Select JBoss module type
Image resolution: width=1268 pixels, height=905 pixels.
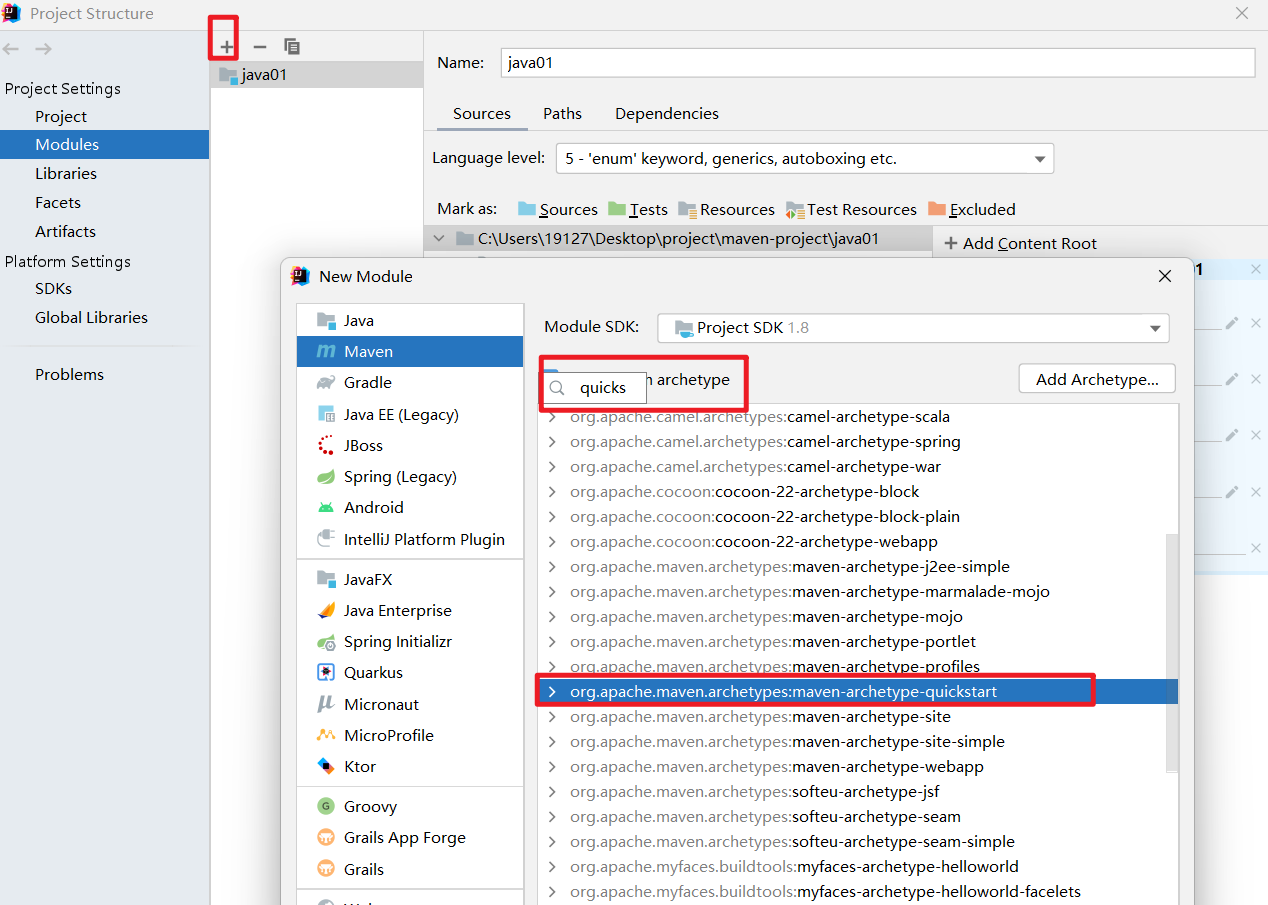410,445
